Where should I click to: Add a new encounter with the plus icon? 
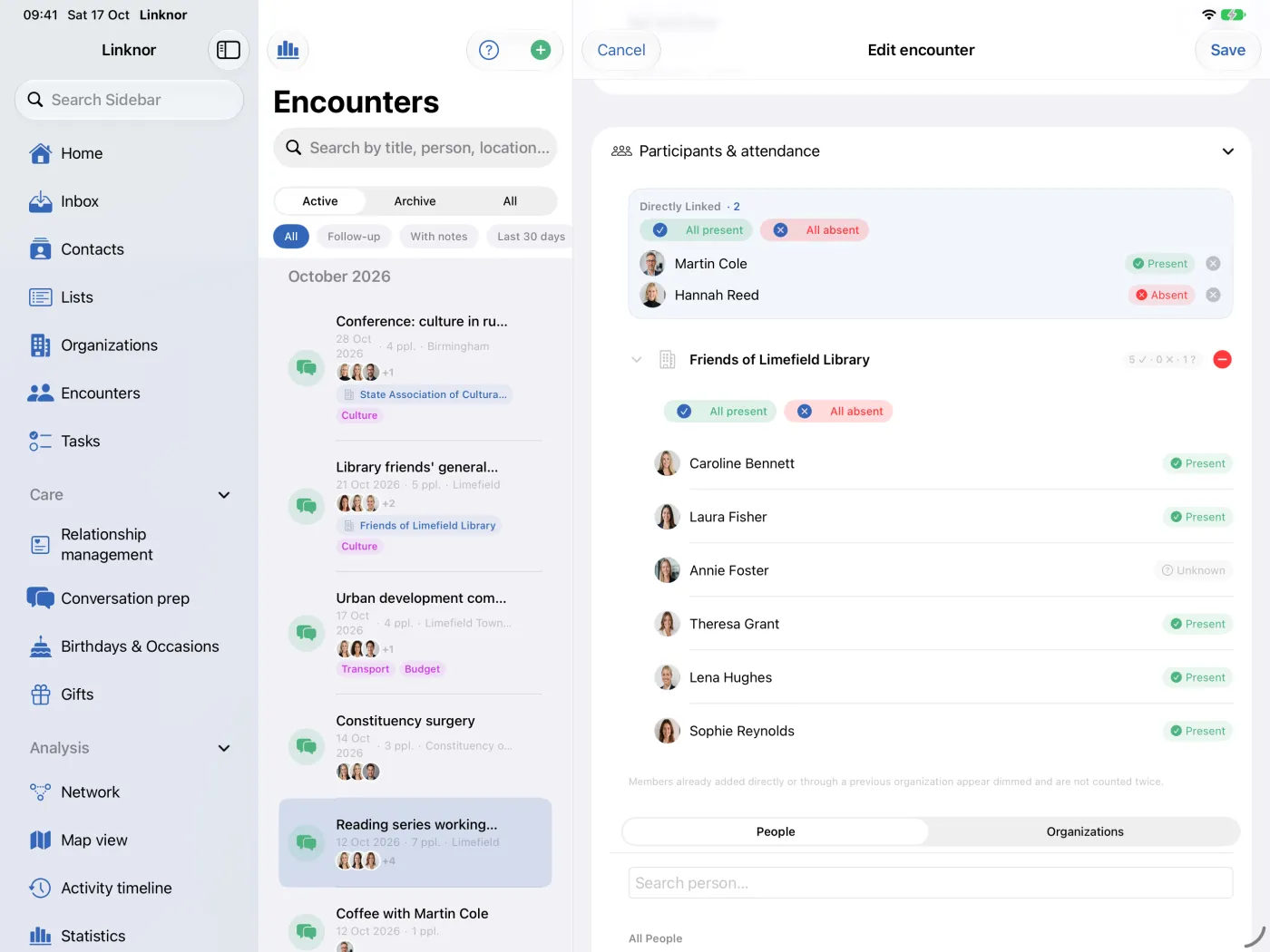pos(541,50)
